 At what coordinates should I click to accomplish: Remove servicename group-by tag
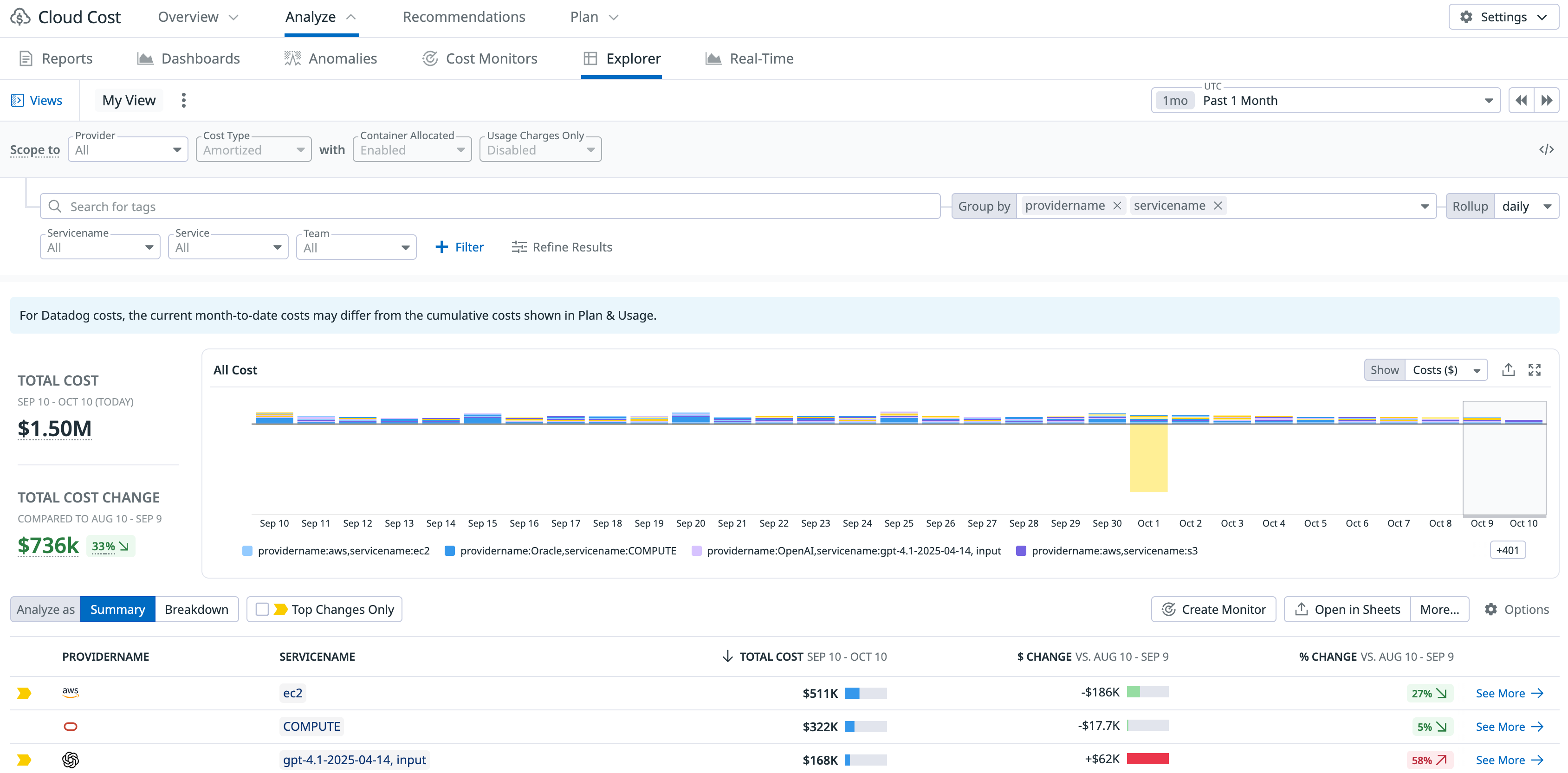point(1218,206)
